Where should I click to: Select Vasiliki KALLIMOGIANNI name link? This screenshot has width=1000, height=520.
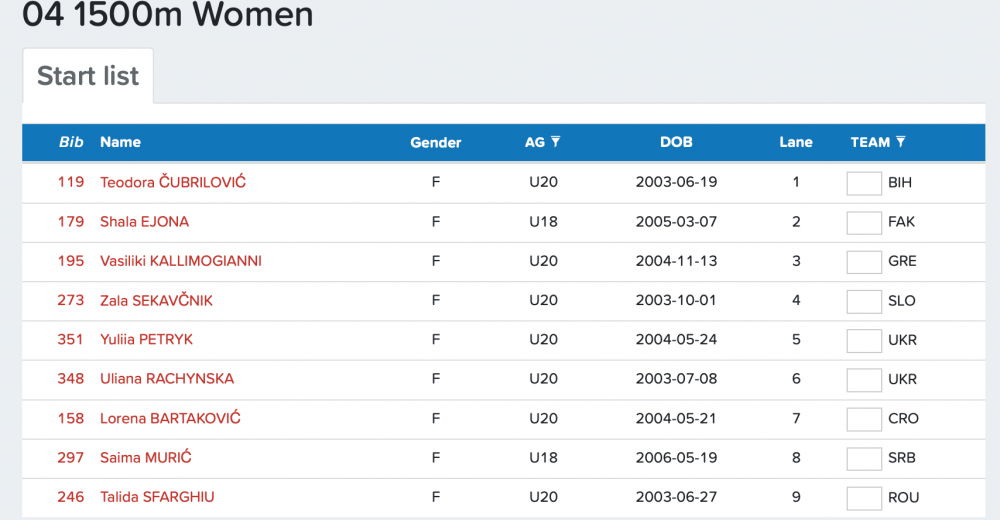click(181, 261)
